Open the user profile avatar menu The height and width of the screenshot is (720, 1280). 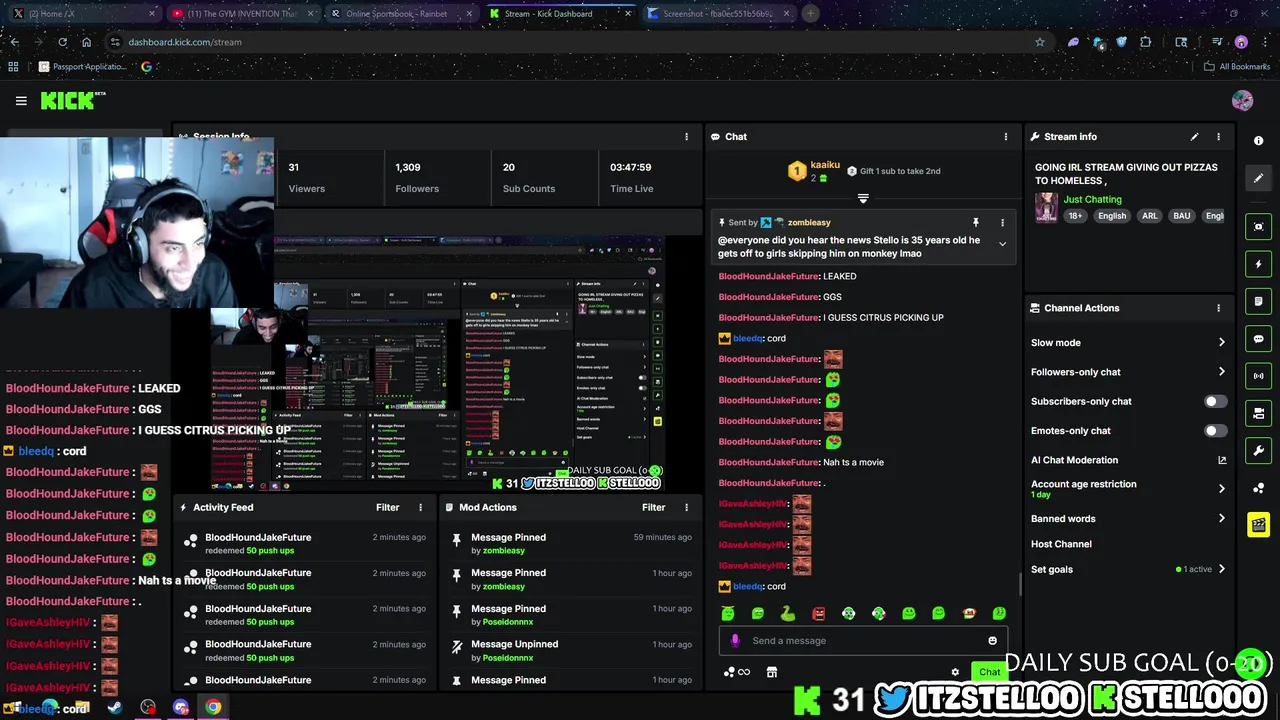(x=1242, y=100)
